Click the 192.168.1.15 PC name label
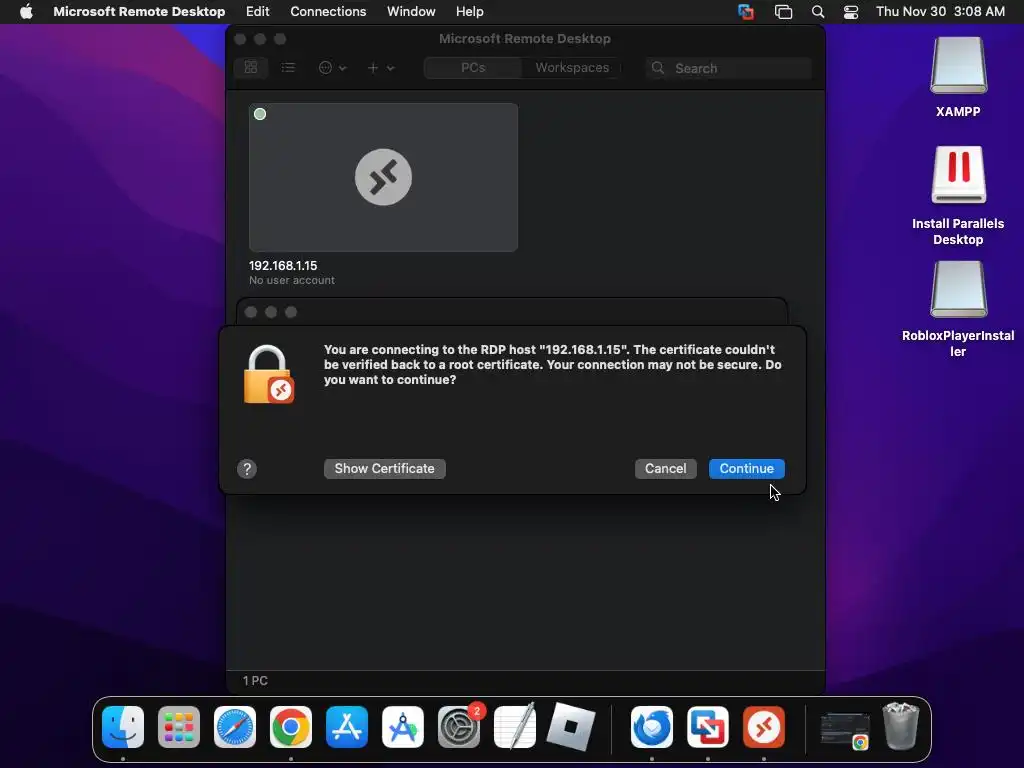The image size is (1024, 768). click(283, 266)
